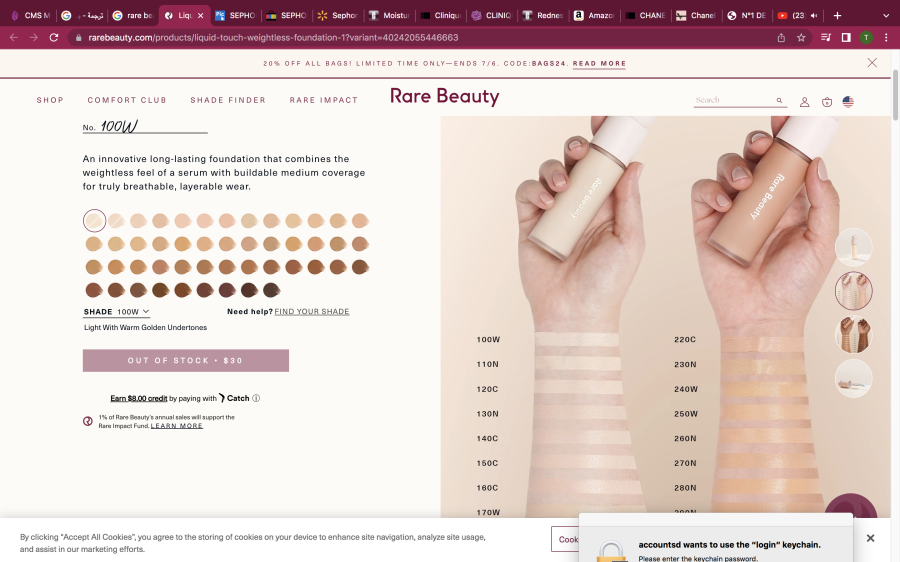
Task: Open the shopping bag icon
Action: [827, 102]
